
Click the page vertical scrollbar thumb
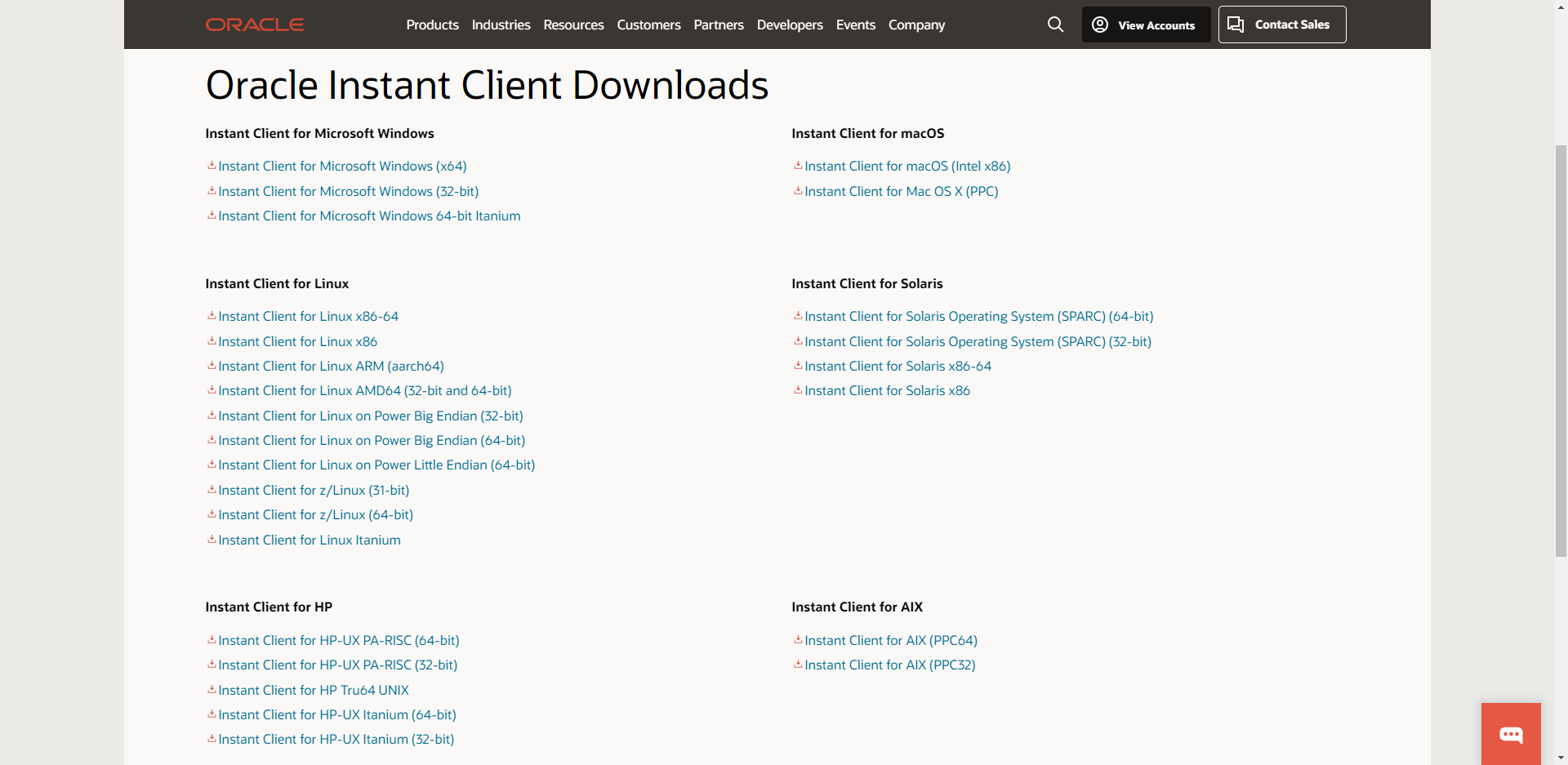[x=1561, y=351]
